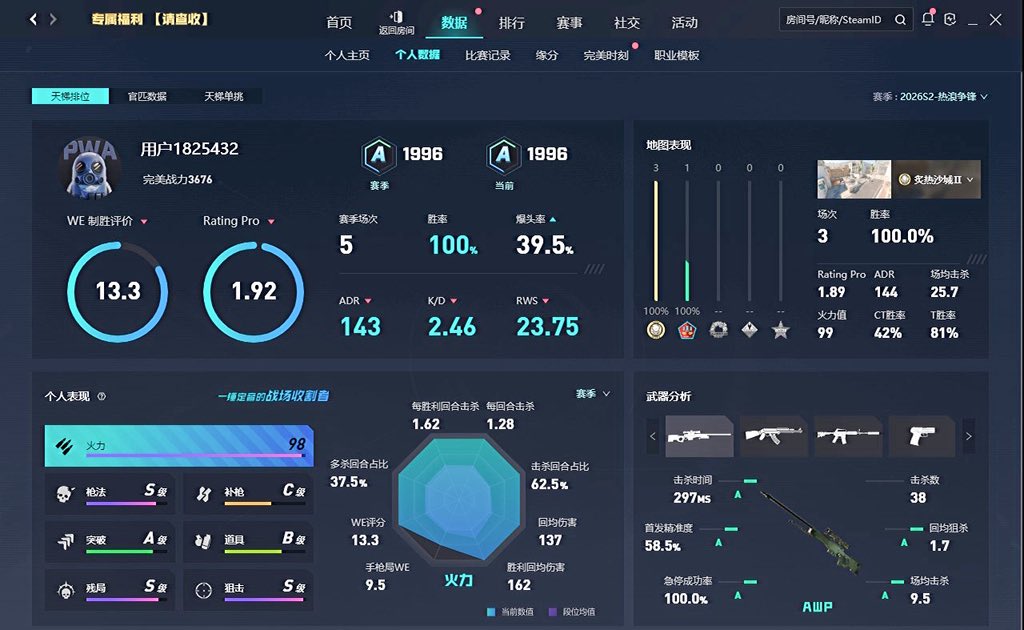1024x630 pixels.
Task: Open the 数据 data tab
Action: tap(454, 23)
